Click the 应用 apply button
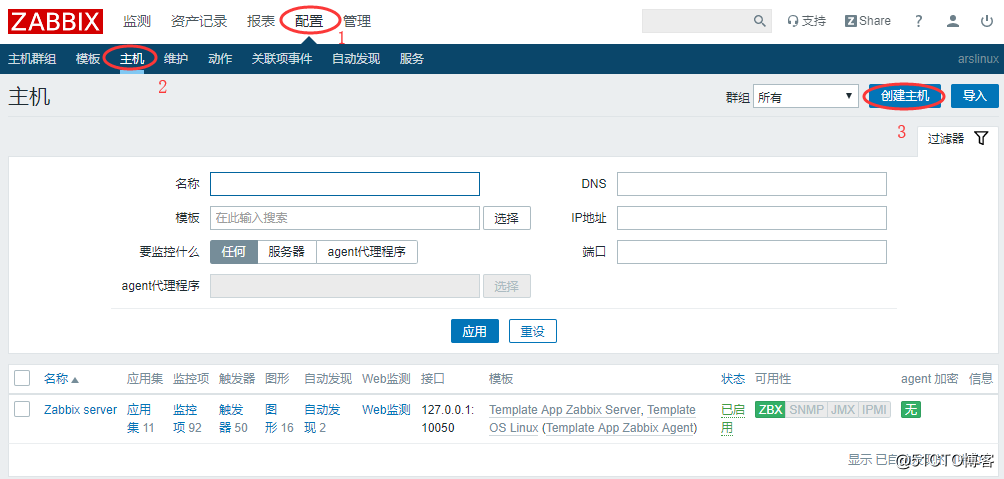 click(x=474, y=331)
